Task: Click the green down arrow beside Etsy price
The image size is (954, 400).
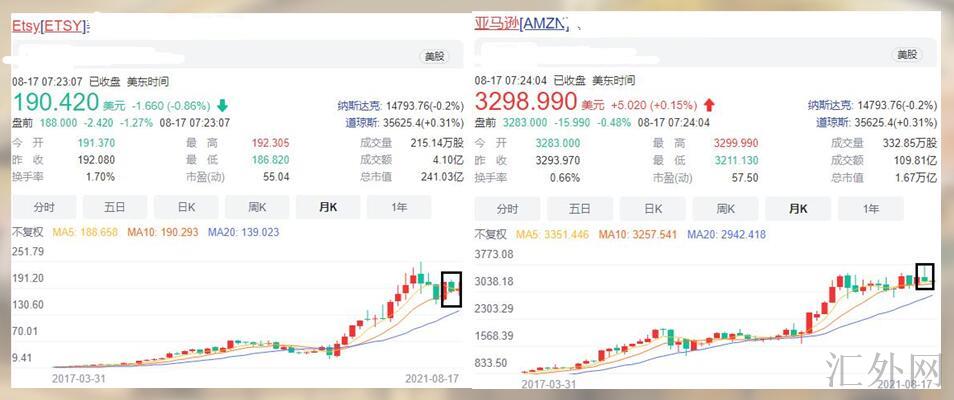Action: (x=222, y=106)
